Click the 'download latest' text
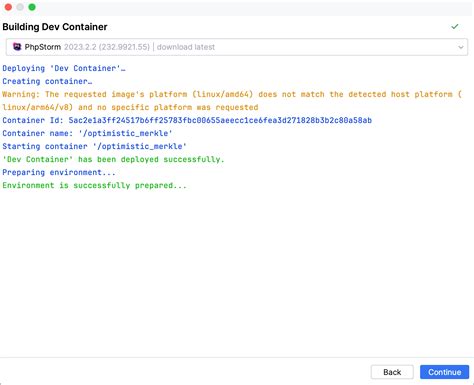474x385 pixels. pyautogui.click(x=186, y=47)
